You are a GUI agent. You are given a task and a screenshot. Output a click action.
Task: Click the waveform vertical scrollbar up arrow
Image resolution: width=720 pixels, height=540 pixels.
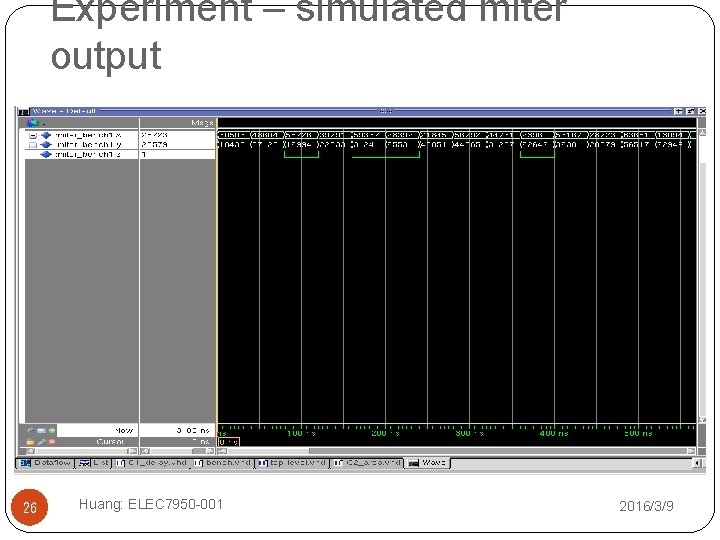(x=702, y=133)
